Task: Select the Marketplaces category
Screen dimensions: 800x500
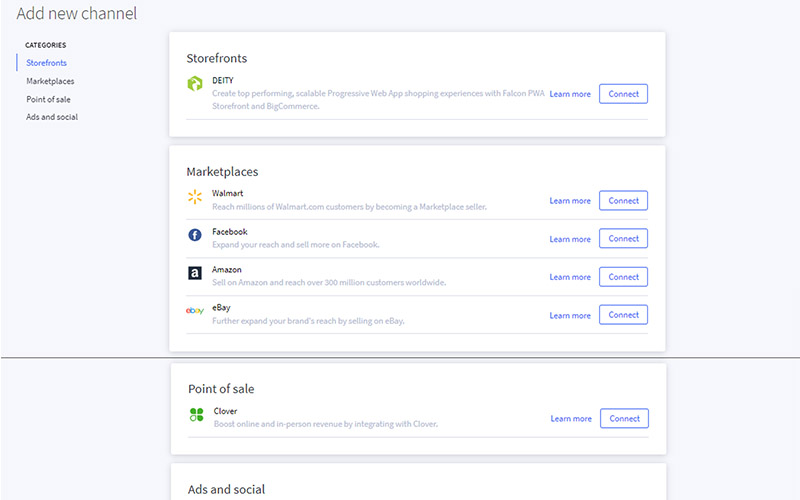Action: coord(50,81)
